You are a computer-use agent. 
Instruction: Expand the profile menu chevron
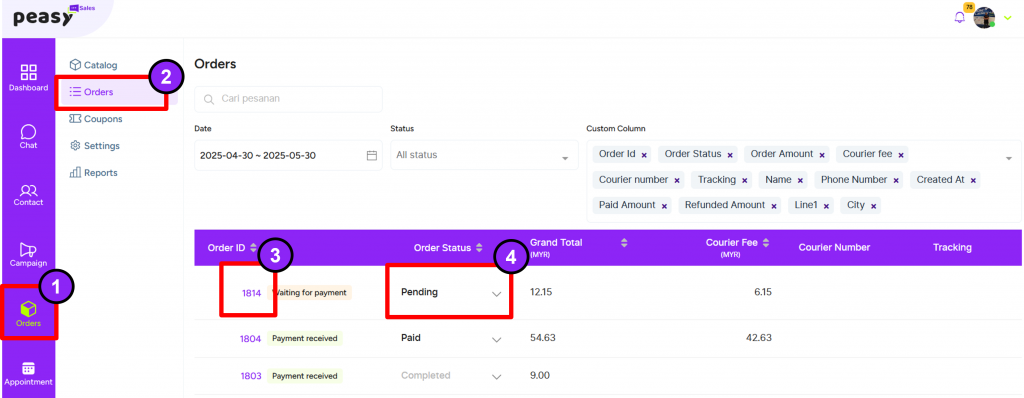1007,18
